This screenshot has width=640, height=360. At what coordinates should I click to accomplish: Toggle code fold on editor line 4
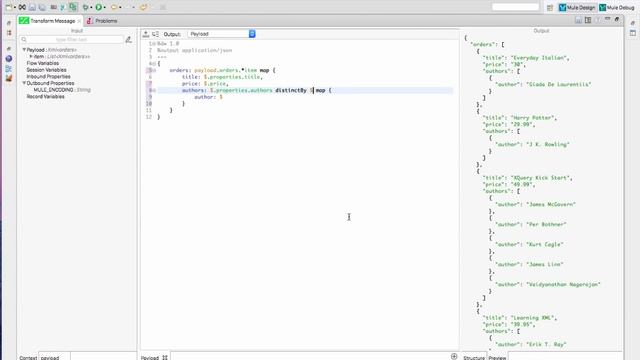coord(154,64)
